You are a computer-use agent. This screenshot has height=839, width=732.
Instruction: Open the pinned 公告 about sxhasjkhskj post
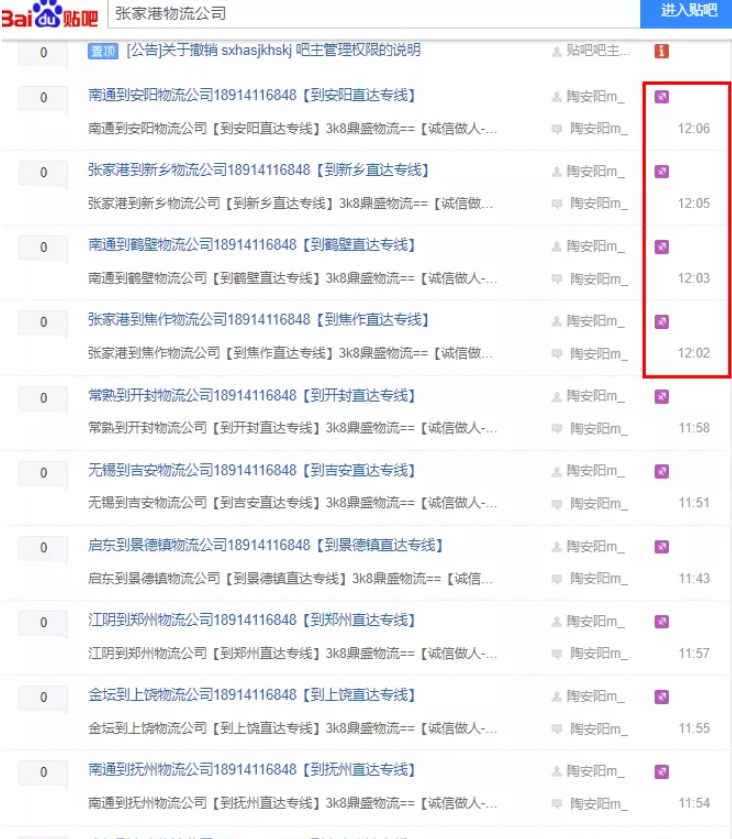click(x=273, y=51)
